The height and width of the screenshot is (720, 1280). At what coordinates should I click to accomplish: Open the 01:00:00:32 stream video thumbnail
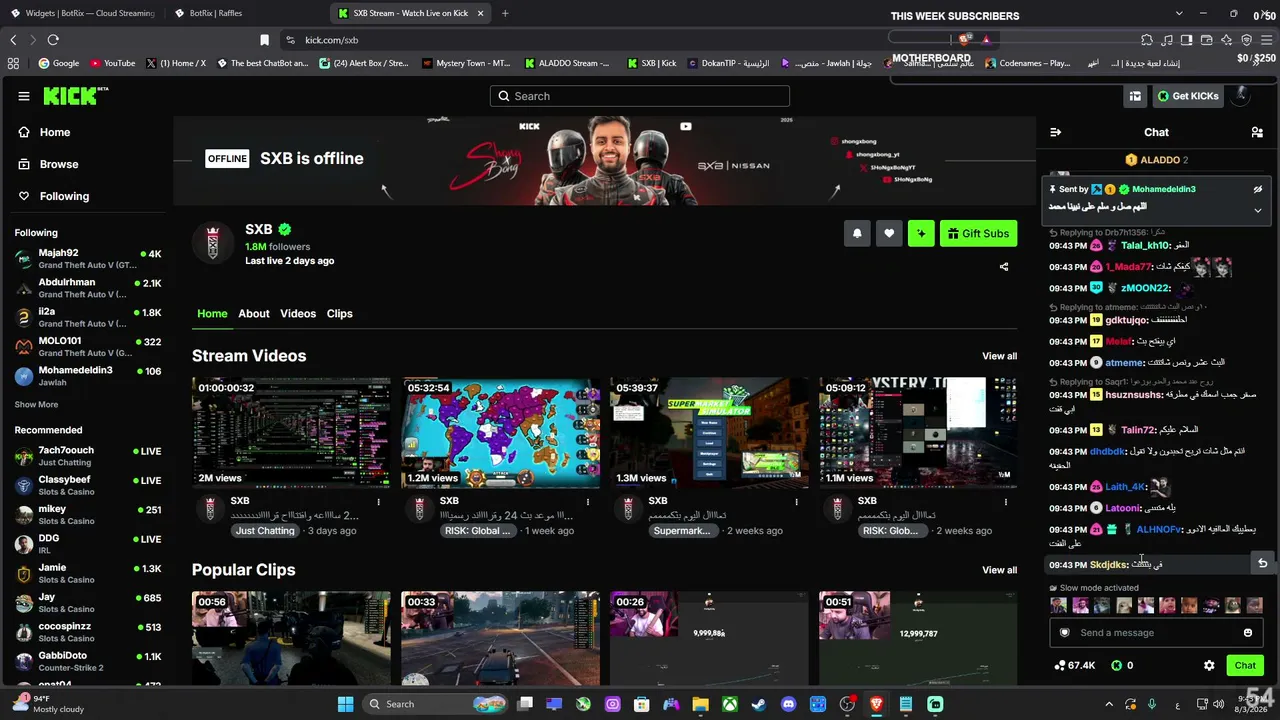click(291, 433)
